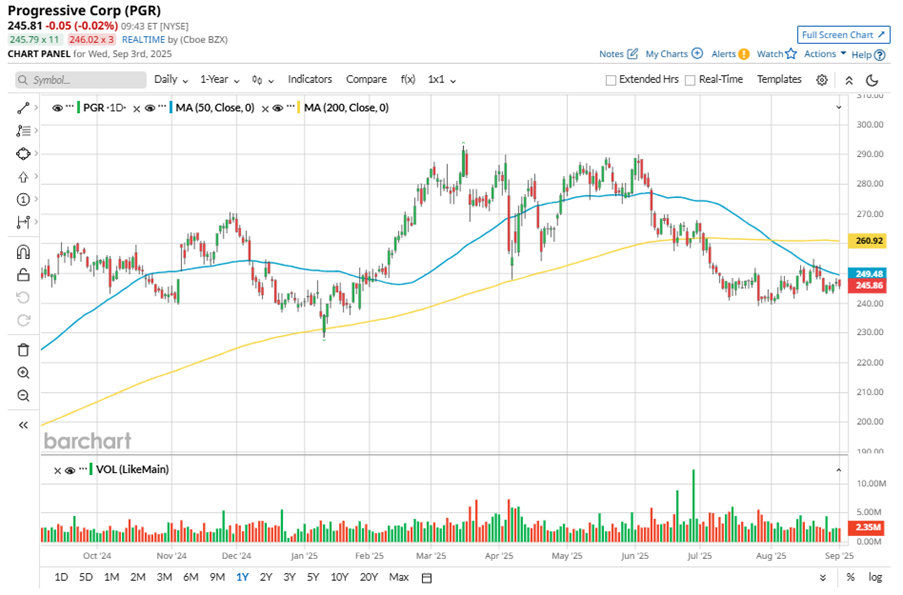Select the 5Y range tab
This screenshot has width=903, height=595.
(x=313, y=577)
